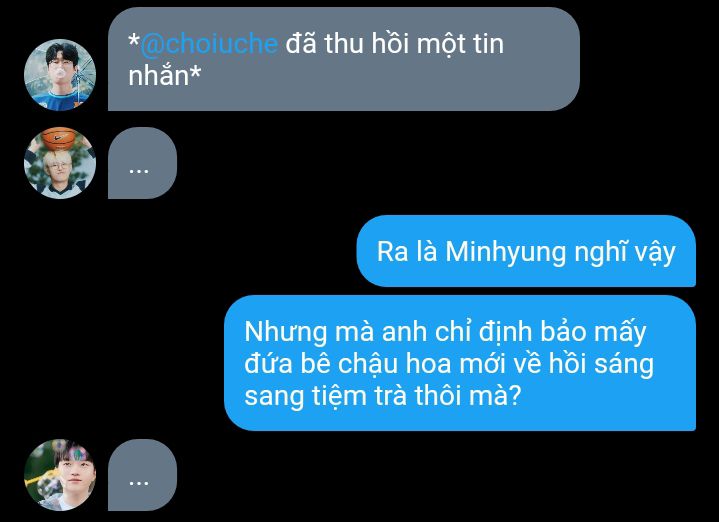
Task: Select the '...' bubble beside basketball avatar
Action: pos(142,163)
